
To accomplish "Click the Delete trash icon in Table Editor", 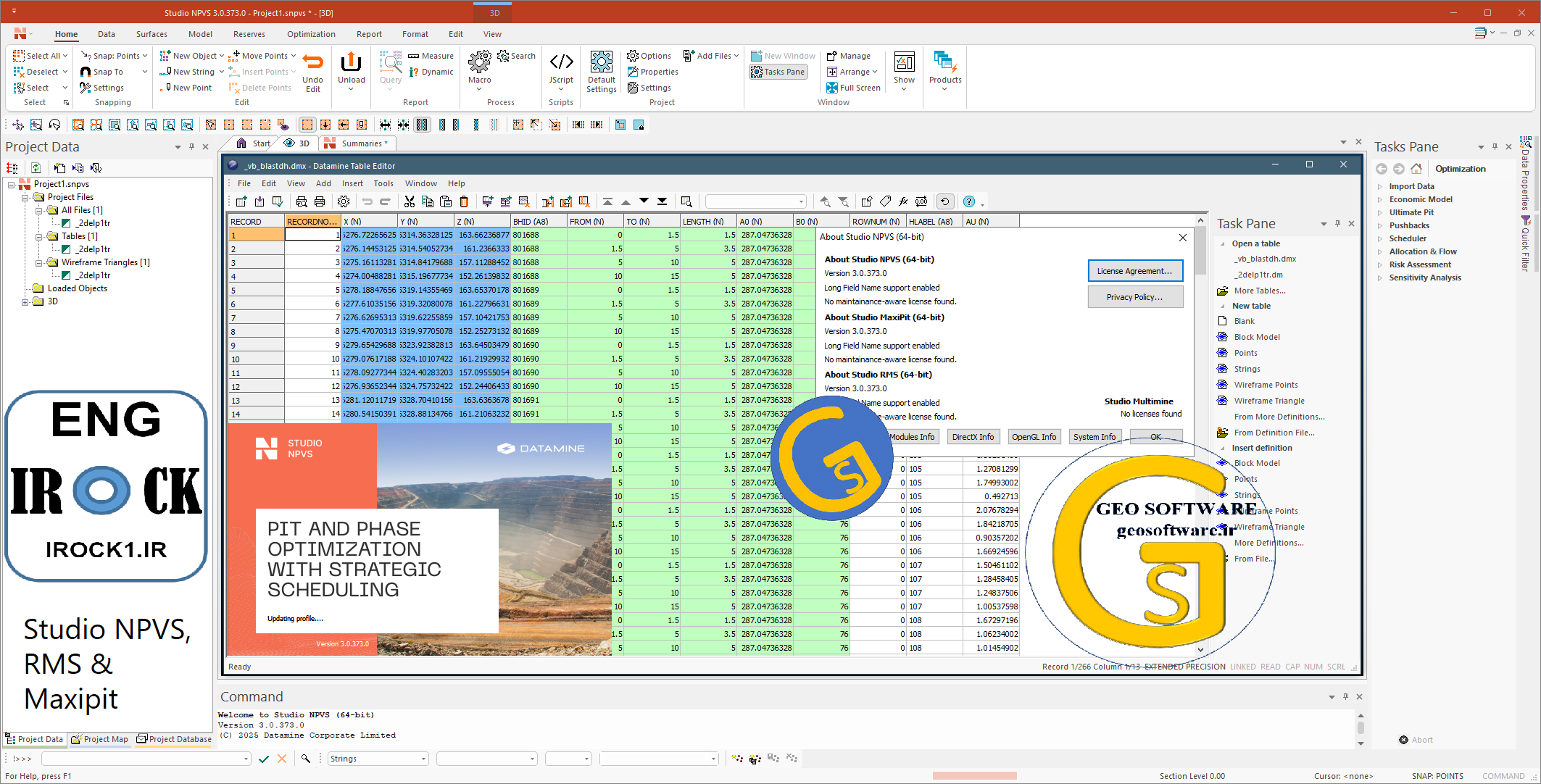I will [464, 201].
